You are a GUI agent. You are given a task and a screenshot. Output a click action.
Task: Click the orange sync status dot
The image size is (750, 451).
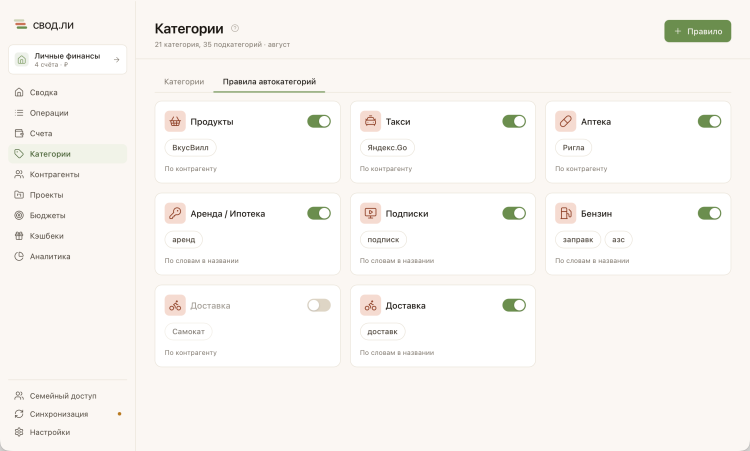[x=120, y=414]
